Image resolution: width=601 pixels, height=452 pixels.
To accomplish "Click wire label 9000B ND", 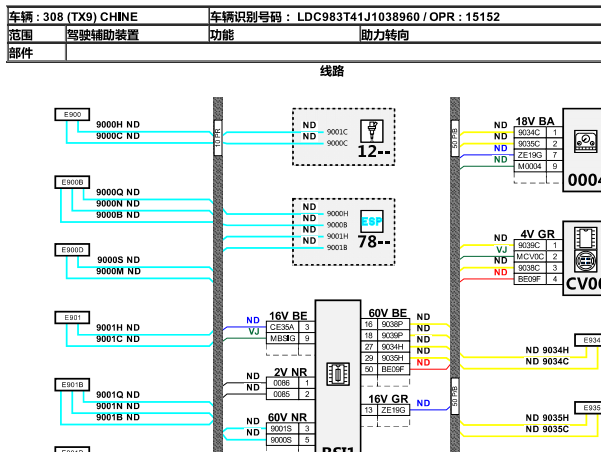I will [118, 215].
